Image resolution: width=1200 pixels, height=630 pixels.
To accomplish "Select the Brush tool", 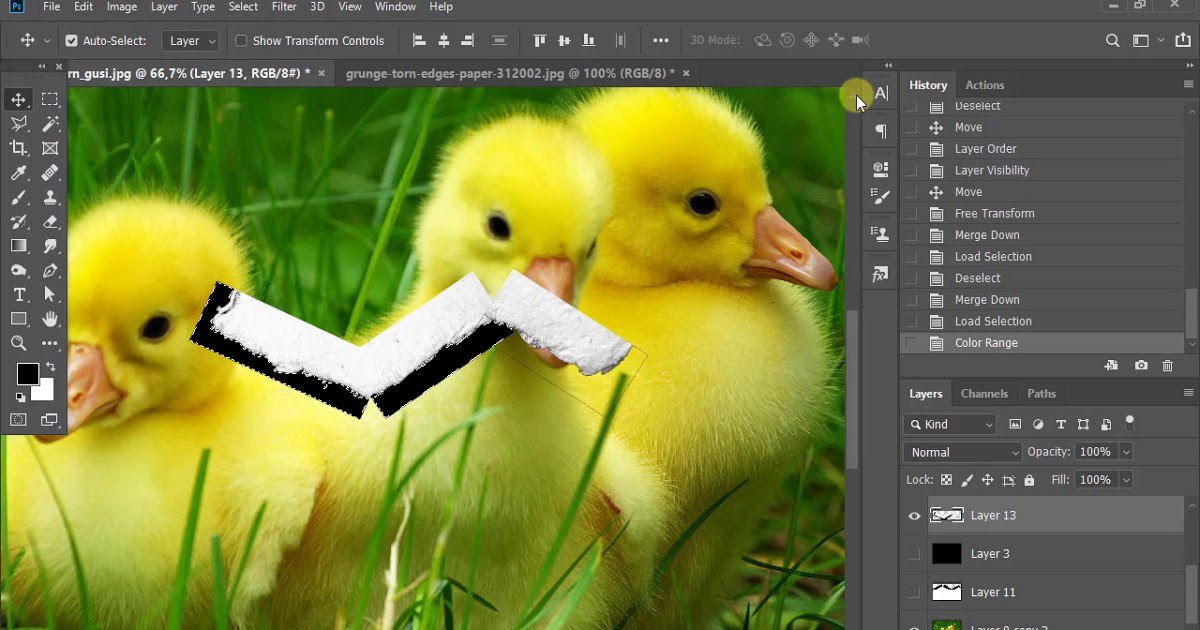I will pos(19,197).
